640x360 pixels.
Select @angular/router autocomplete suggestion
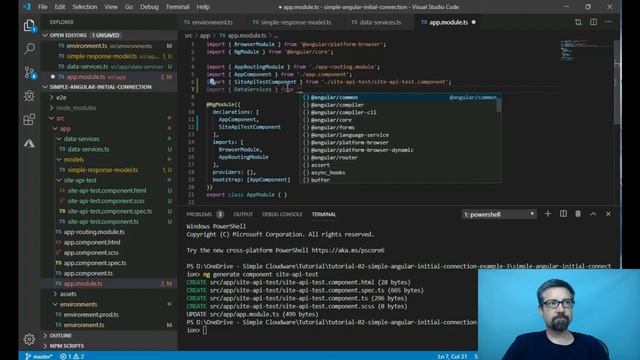401,158
